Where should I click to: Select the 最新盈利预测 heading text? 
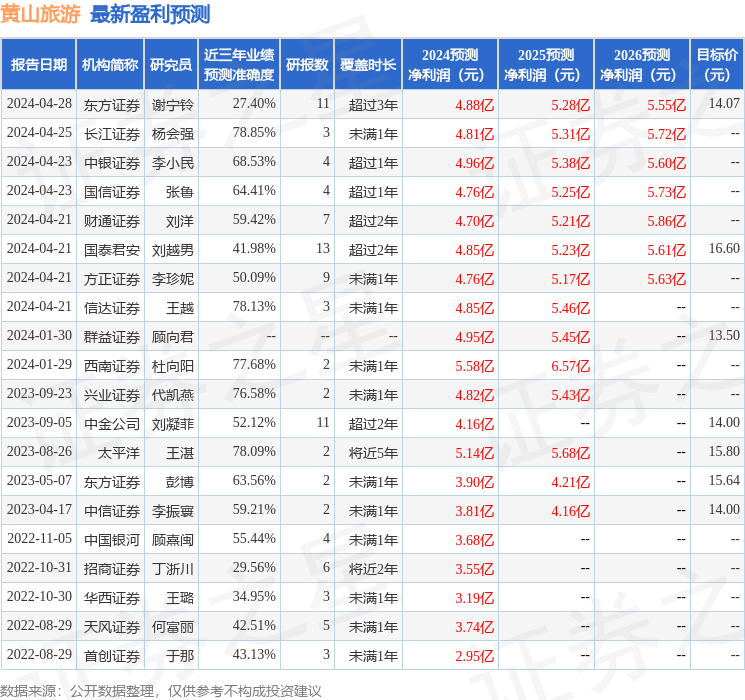(x=150, y=14)
